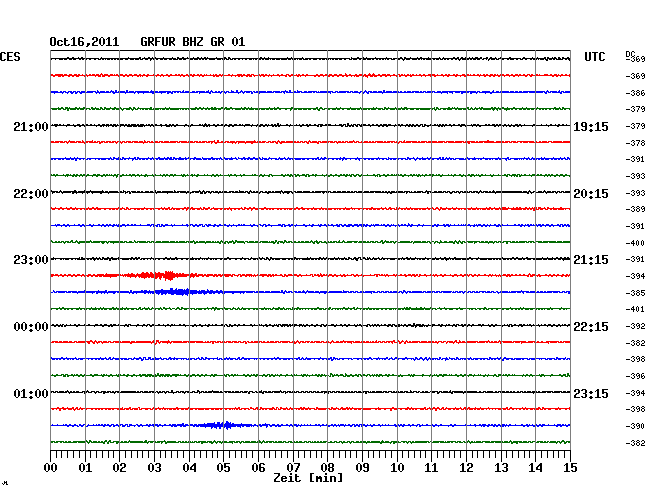
Task: Select the DC offset value '-401'
Action: point(635,309)
